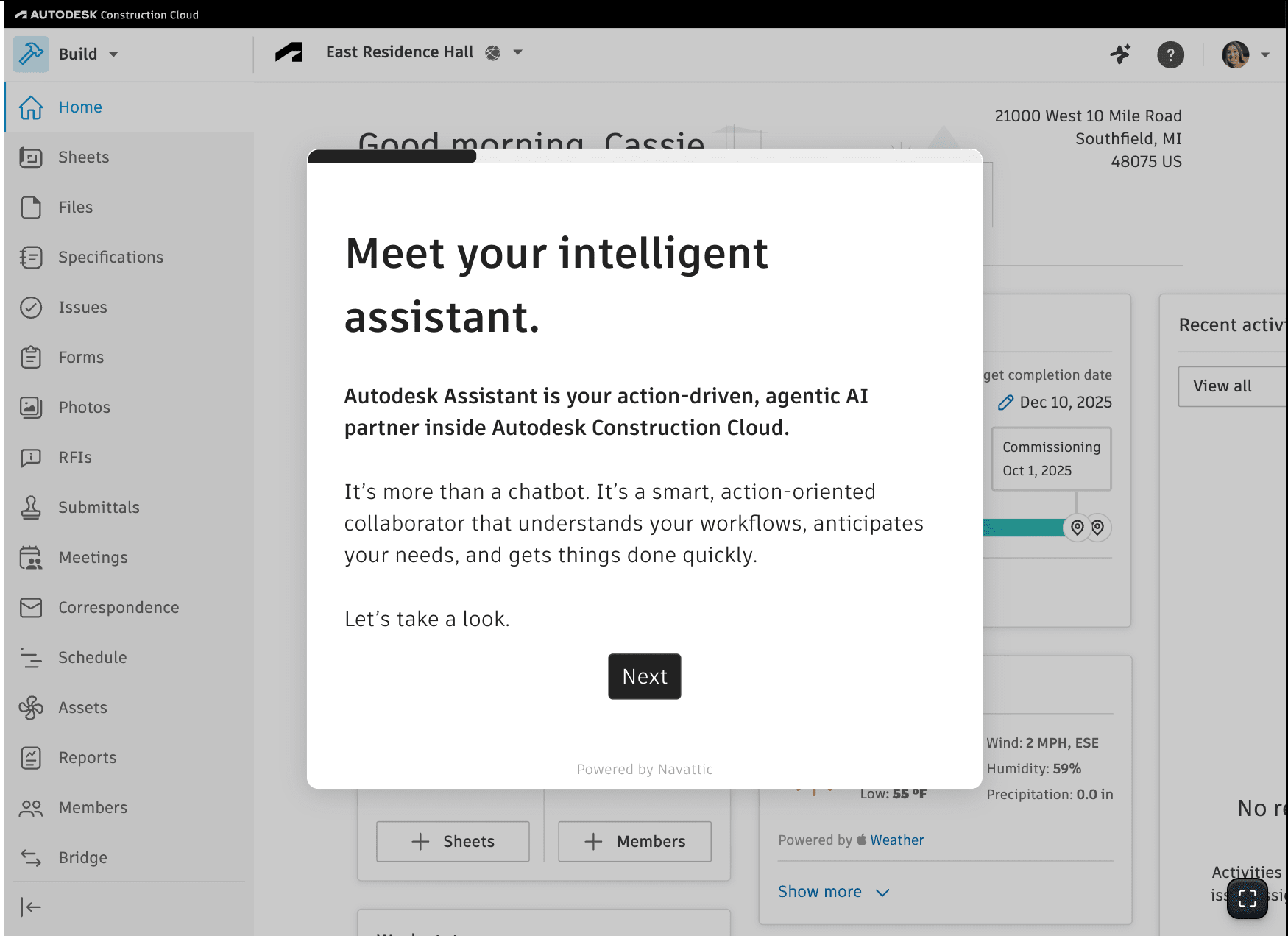Collapse the left navigation sidebar

[x=30, y=907]
